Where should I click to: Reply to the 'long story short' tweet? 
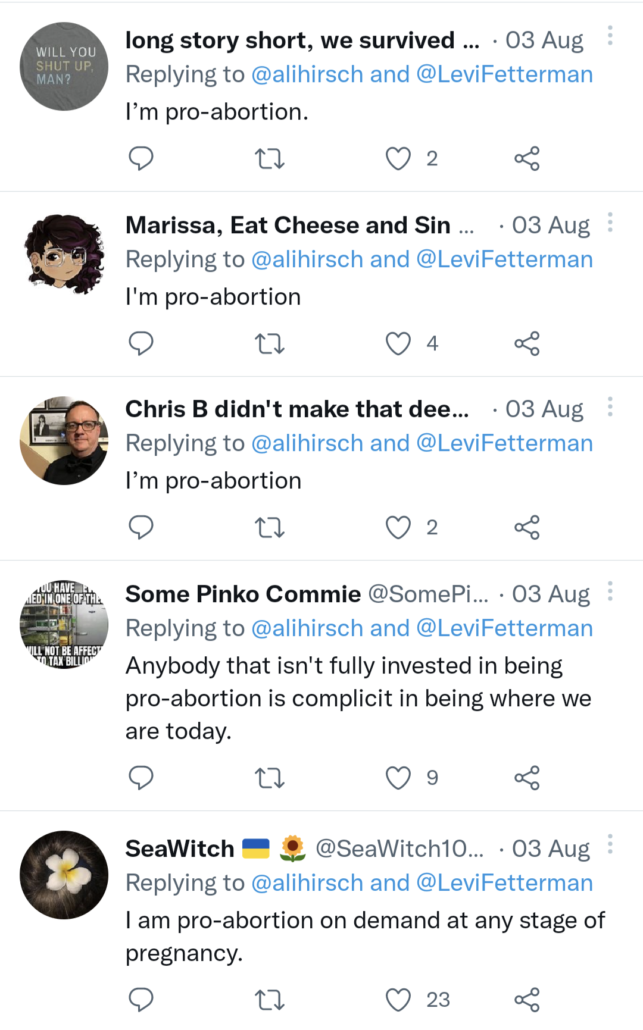point(142,158)
